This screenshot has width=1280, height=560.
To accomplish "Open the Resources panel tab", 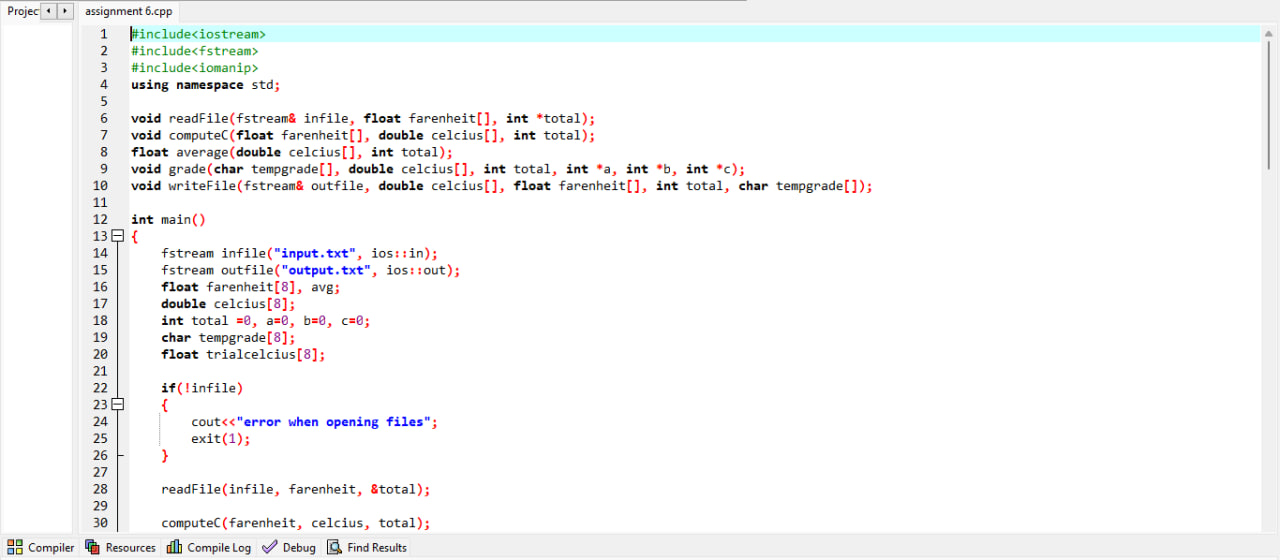I will click(x=130, y=547).
